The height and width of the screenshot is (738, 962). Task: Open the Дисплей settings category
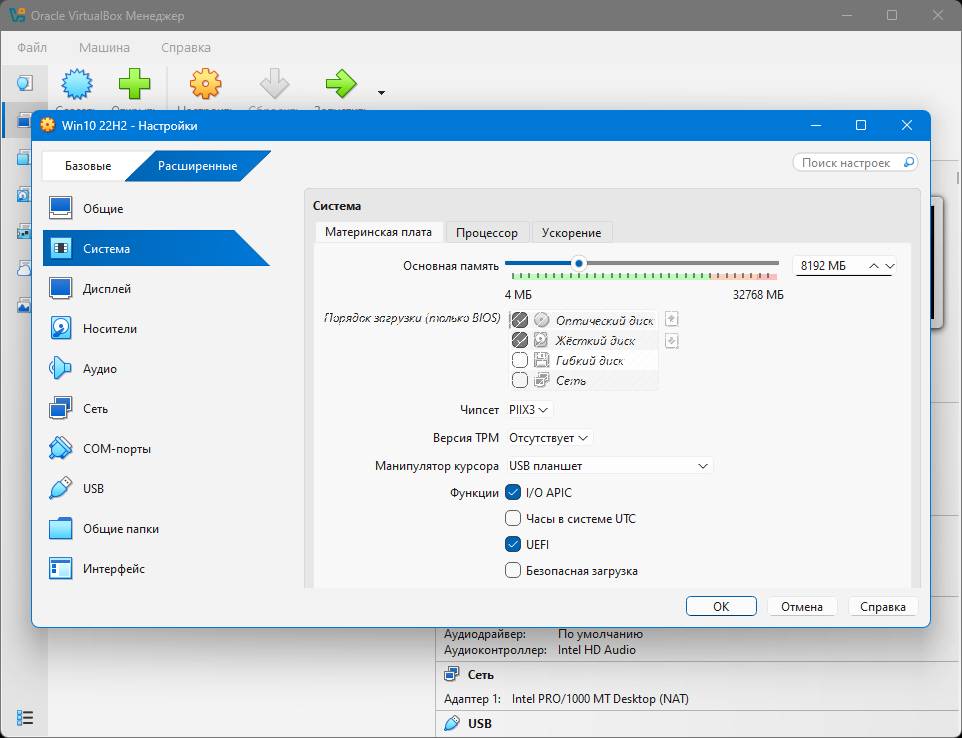(156, 288)
